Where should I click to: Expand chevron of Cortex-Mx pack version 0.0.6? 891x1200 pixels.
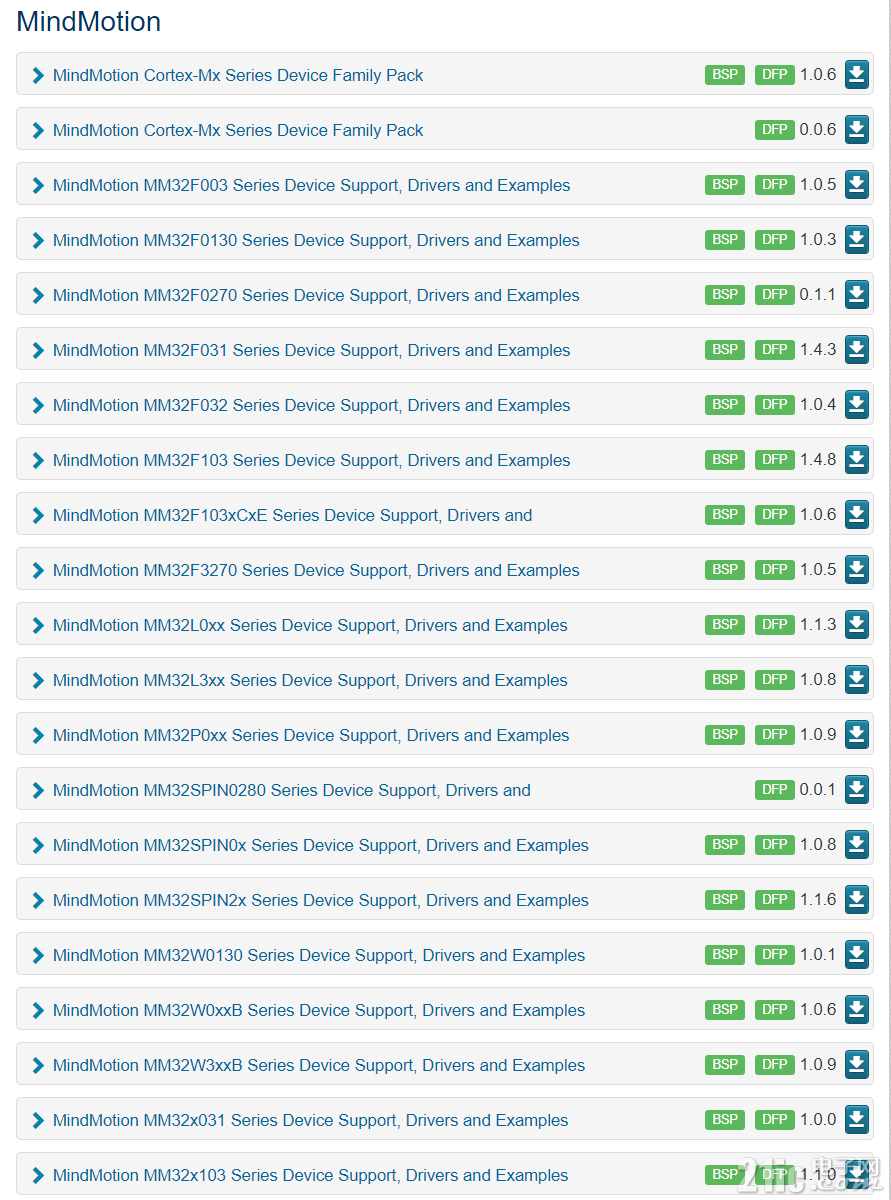(38, 130)
